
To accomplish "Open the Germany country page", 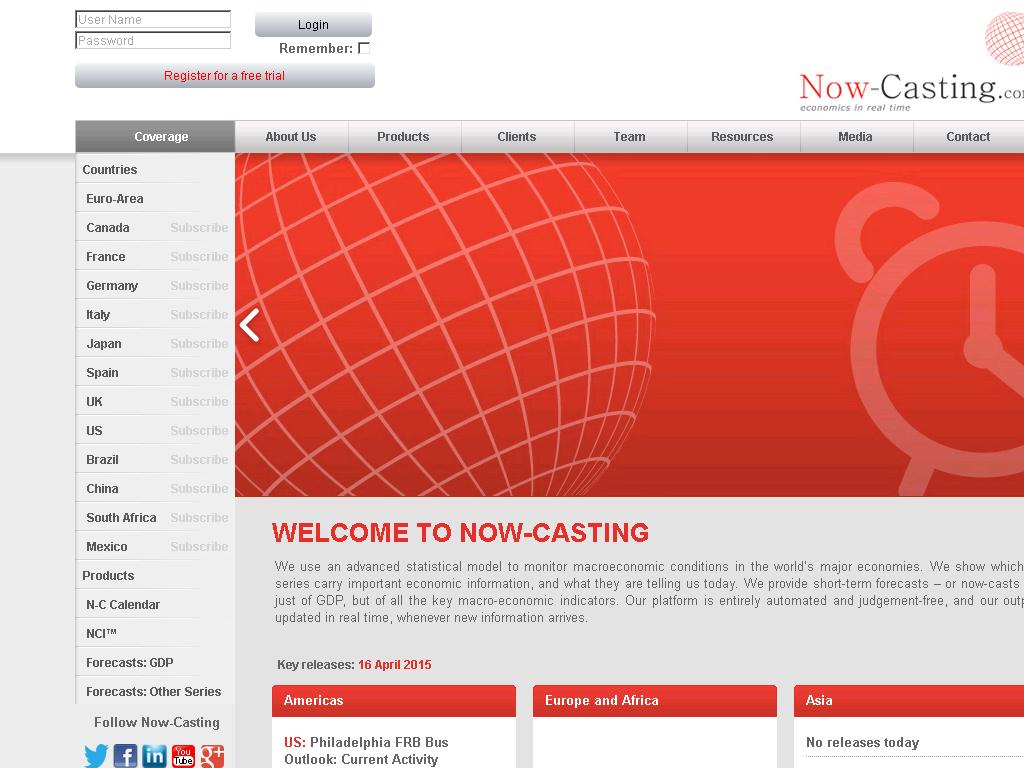I will pyautogui.click(x=112, y=285).
